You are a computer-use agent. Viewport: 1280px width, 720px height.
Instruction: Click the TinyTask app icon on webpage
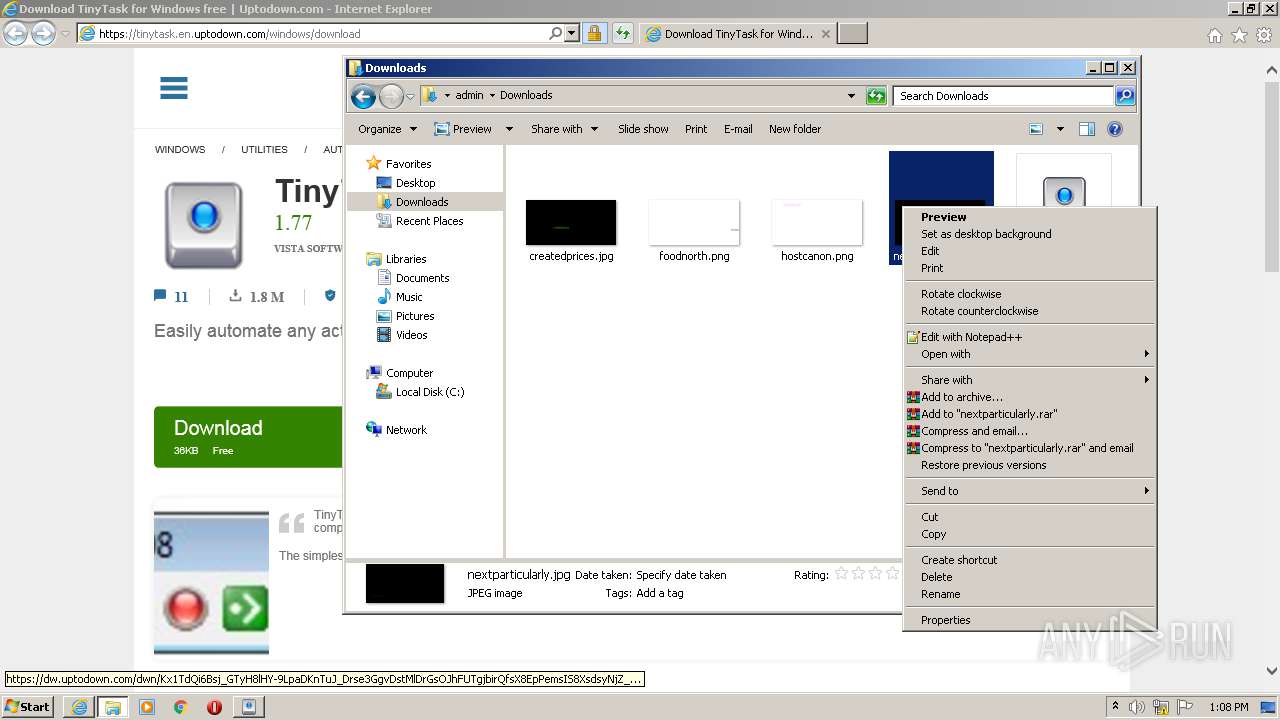point(204,225)
